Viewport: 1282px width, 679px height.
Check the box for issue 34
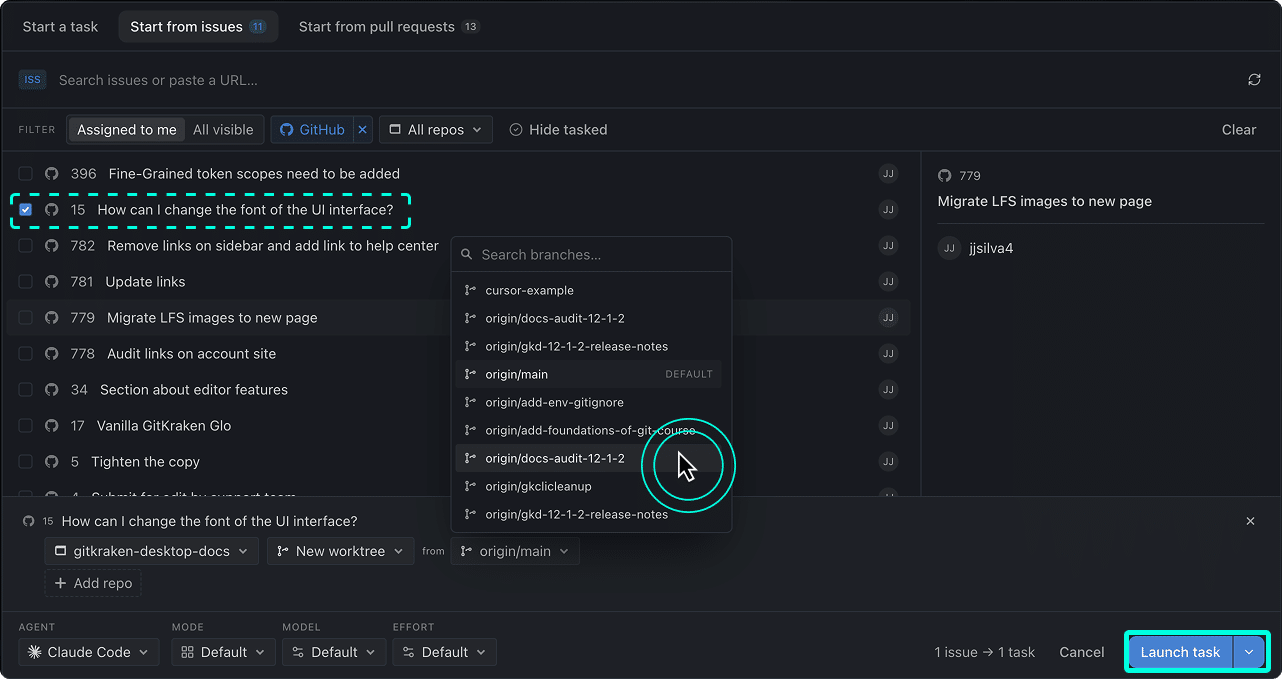[x=26, y=390]
